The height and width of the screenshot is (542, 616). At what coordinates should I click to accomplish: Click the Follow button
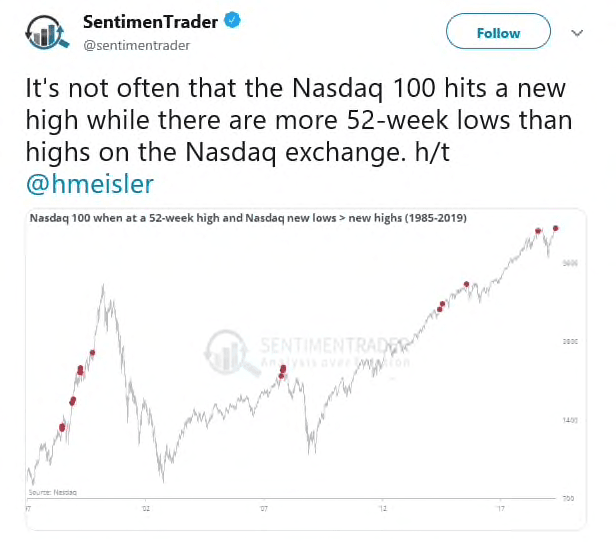pyautogui.click(x=498, y=31)
